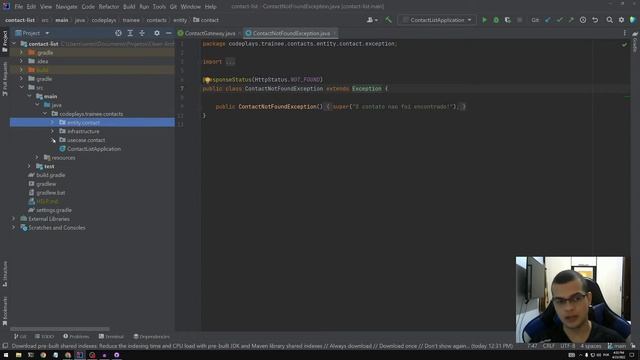
Task: Open Dependencies tool window button
Action: coord(151,337)
